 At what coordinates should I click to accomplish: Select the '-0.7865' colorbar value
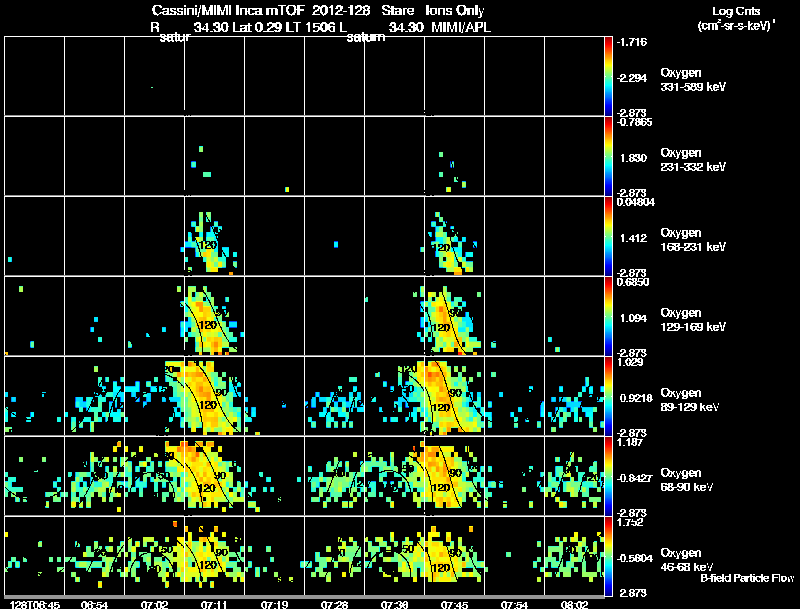634,122
